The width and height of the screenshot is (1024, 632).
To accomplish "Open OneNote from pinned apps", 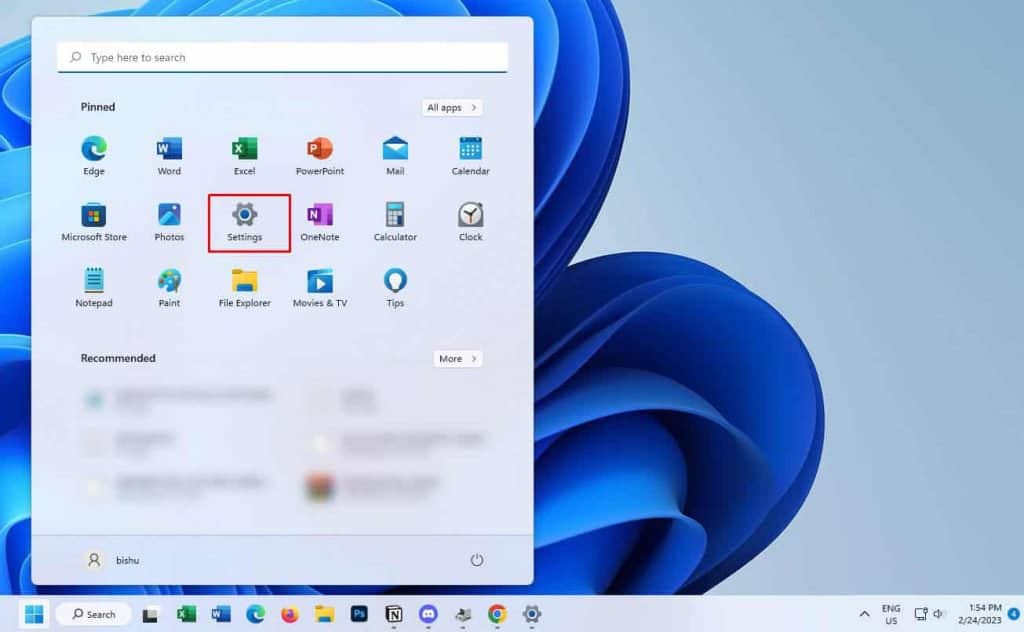I will 319,216.
